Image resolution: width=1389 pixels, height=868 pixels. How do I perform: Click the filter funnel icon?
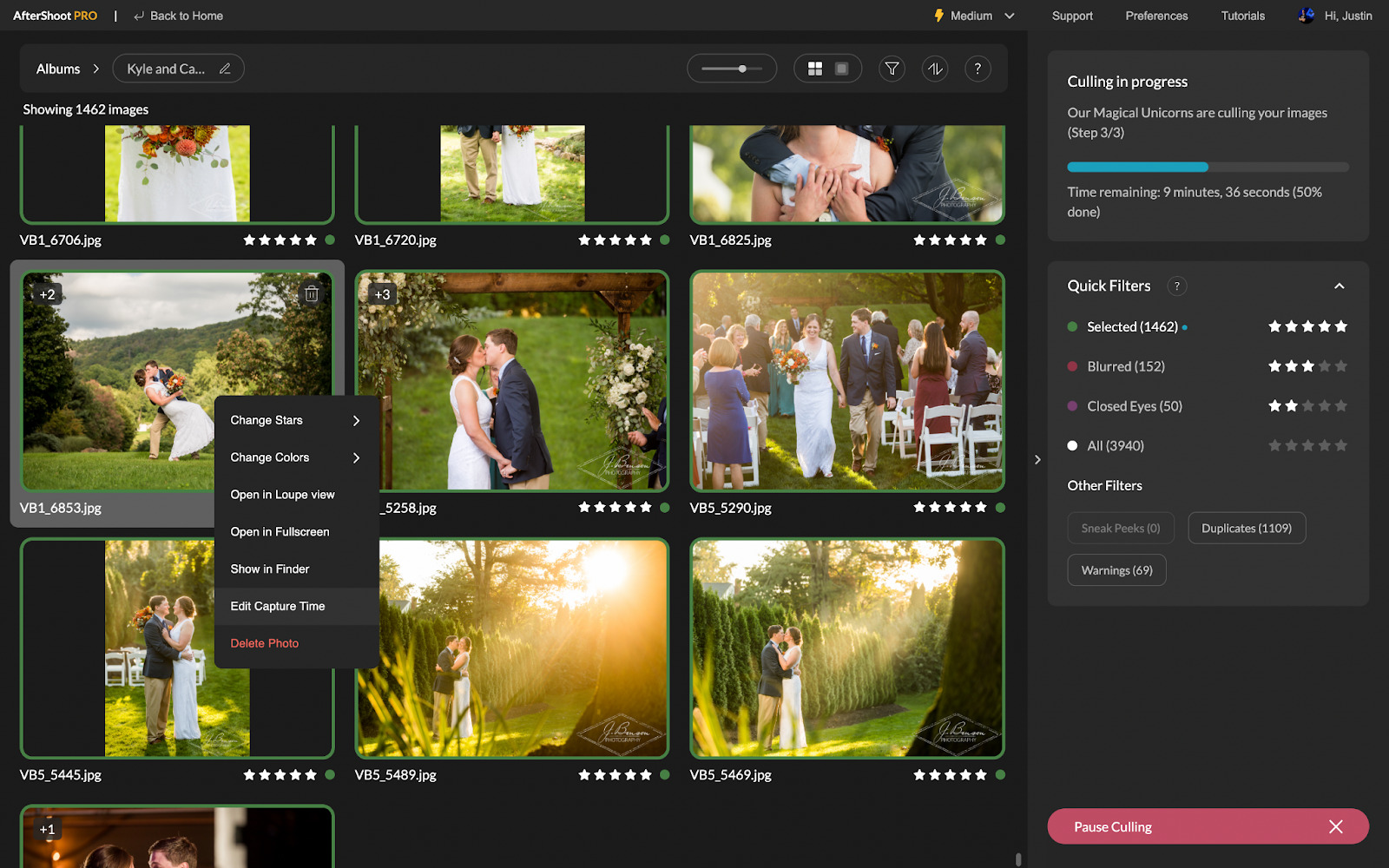892,69
